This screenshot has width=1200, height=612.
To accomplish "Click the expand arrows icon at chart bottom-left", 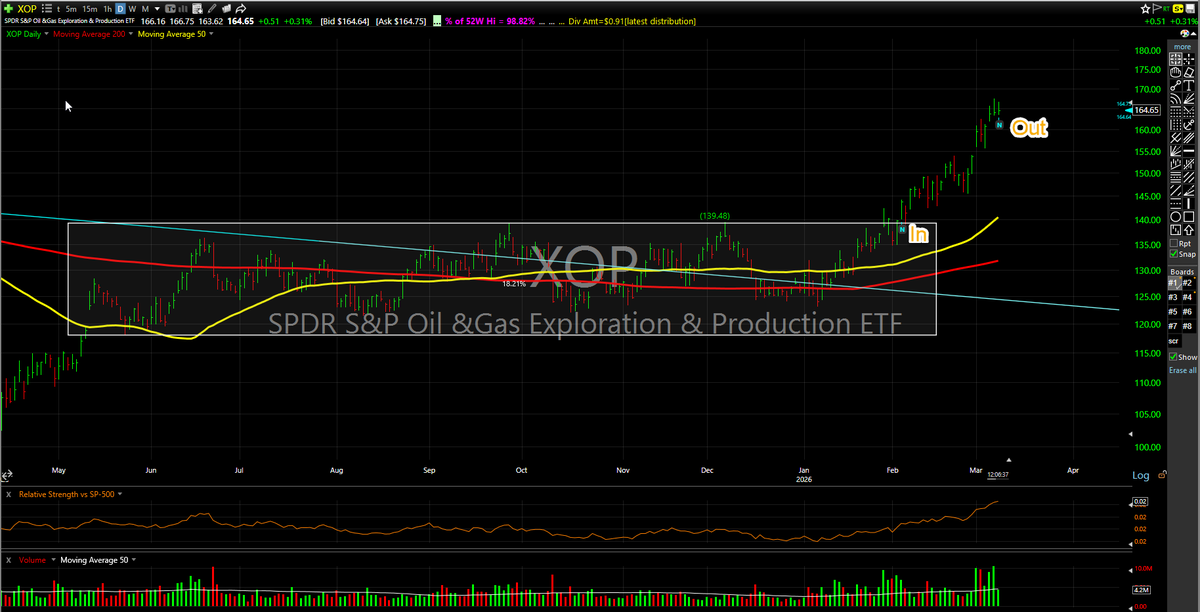I will (7, 475).
